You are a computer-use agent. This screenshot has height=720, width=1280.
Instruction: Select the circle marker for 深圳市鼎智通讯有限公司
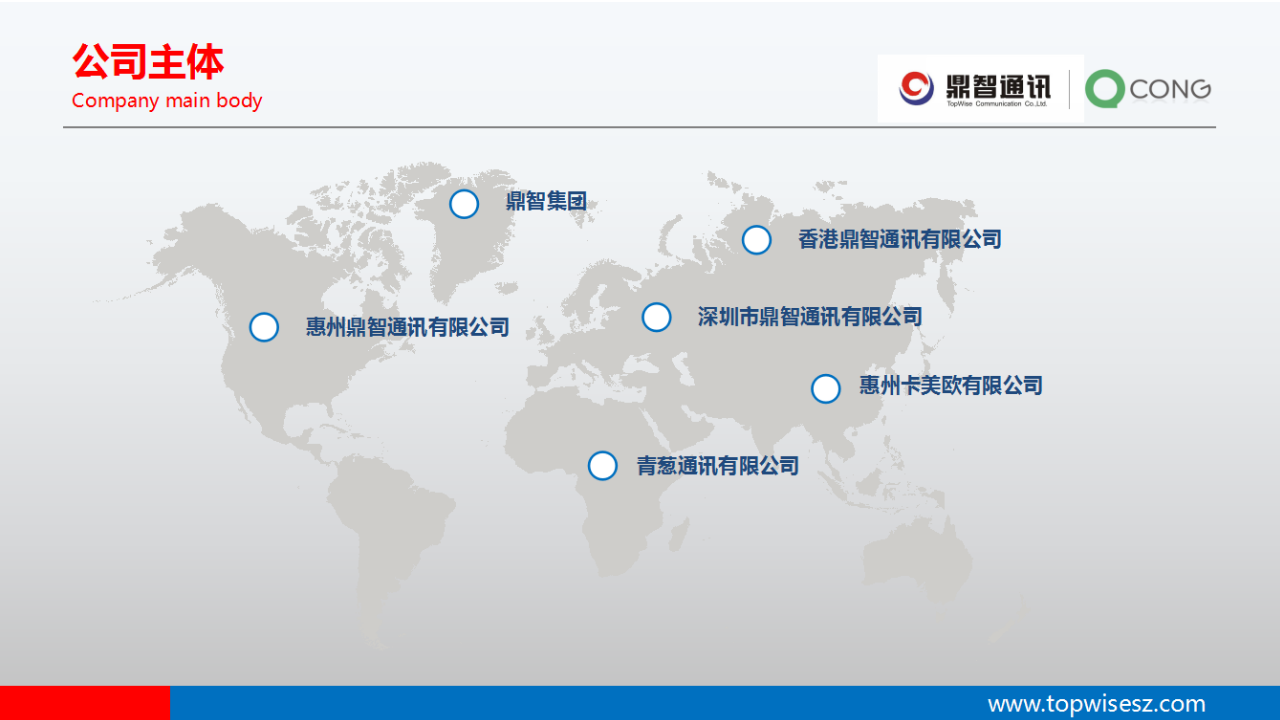tap(656, 317)
